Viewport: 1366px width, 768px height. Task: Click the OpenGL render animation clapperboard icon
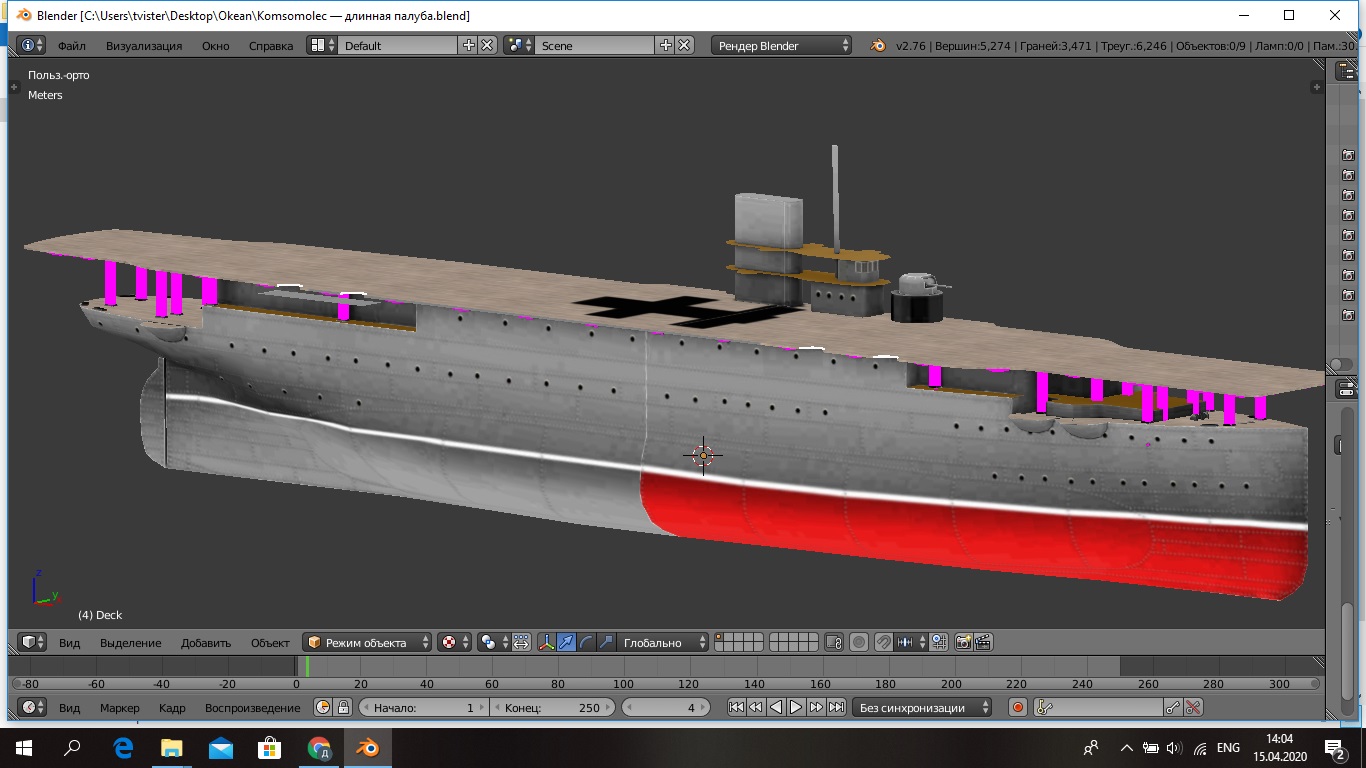click(984, 642)
